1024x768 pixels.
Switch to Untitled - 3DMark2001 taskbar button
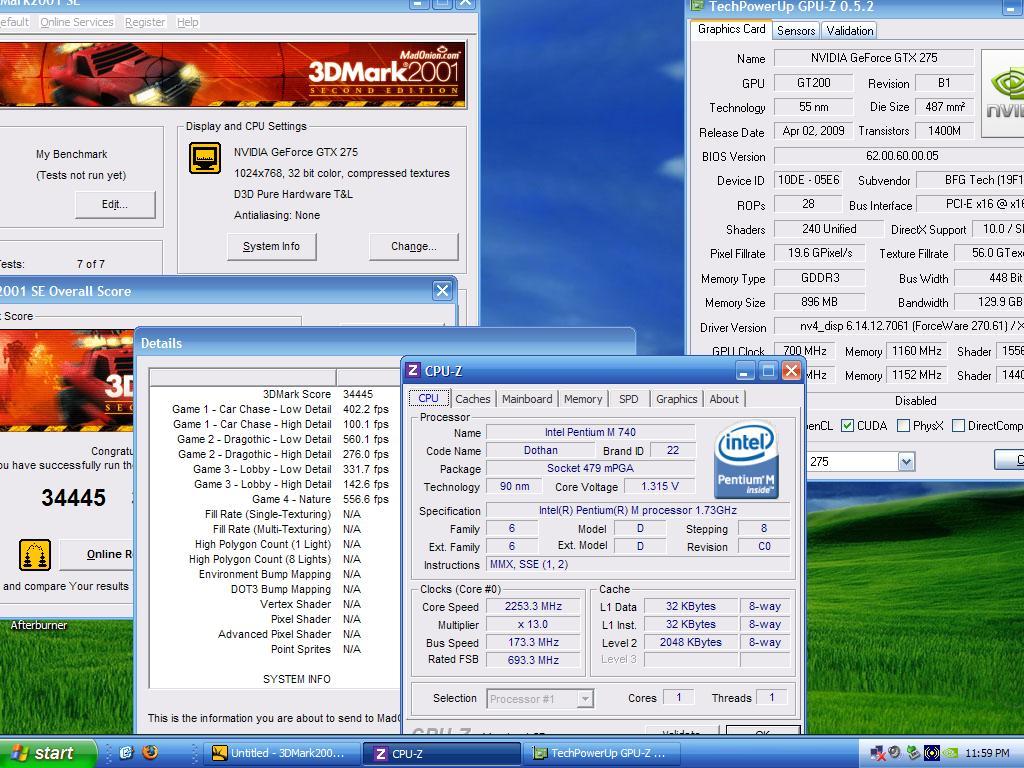click(283, 754)
